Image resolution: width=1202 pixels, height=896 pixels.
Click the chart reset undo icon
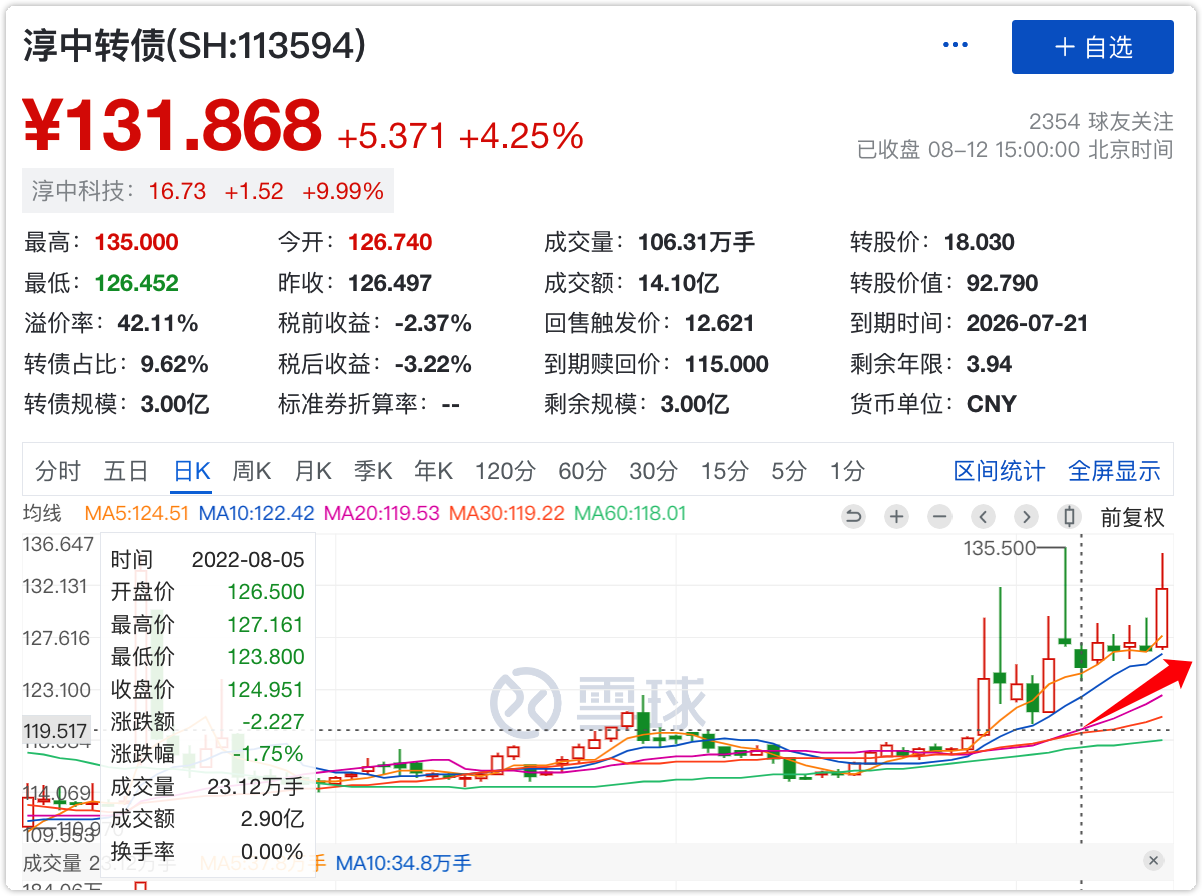click(853, 517)
